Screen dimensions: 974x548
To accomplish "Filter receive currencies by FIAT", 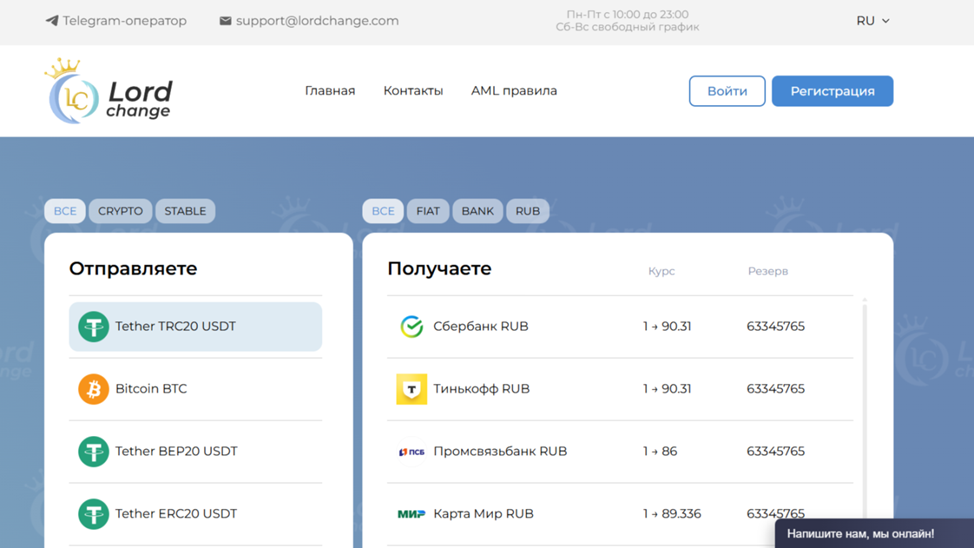I will click(428, 211).
